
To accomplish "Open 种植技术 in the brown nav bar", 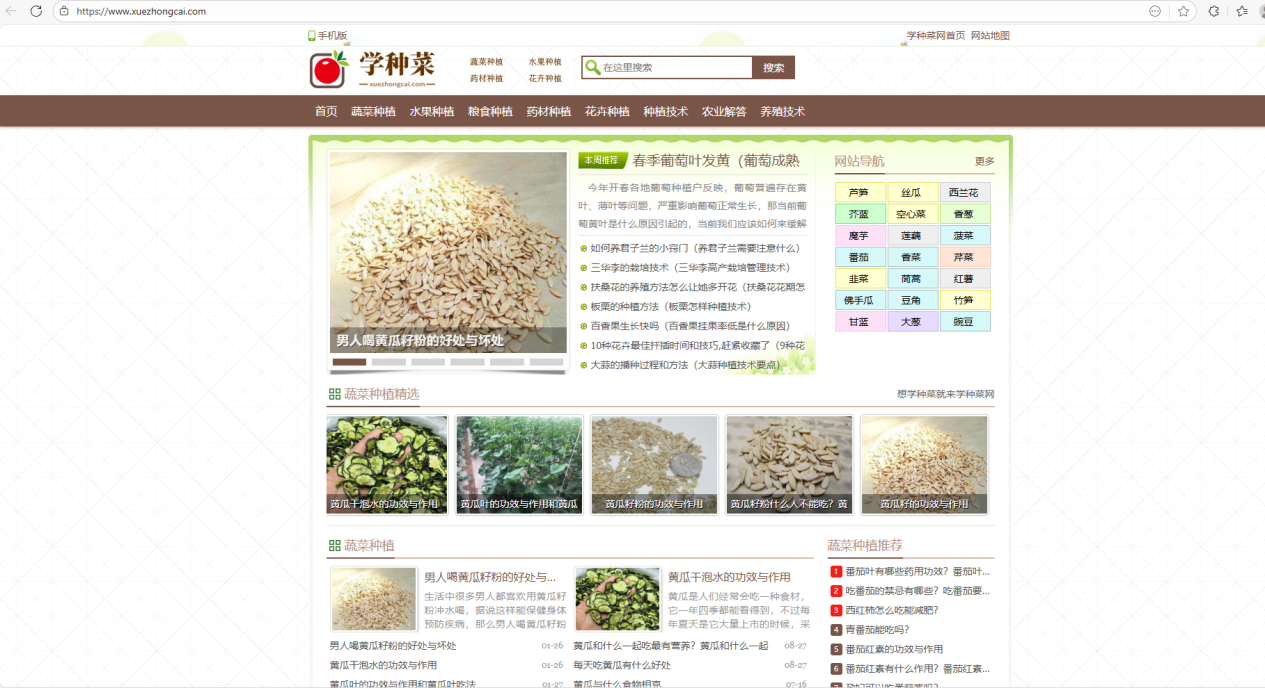I will [666, 111].
